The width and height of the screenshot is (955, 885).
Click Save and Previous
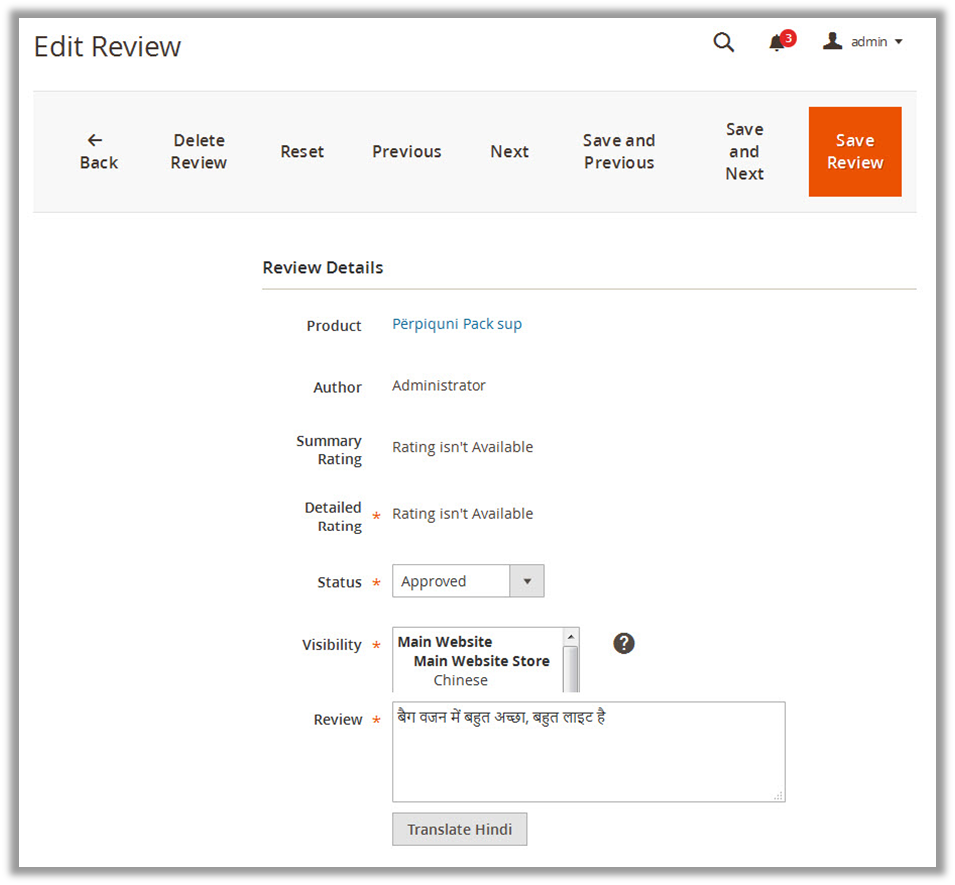(619, 152)
